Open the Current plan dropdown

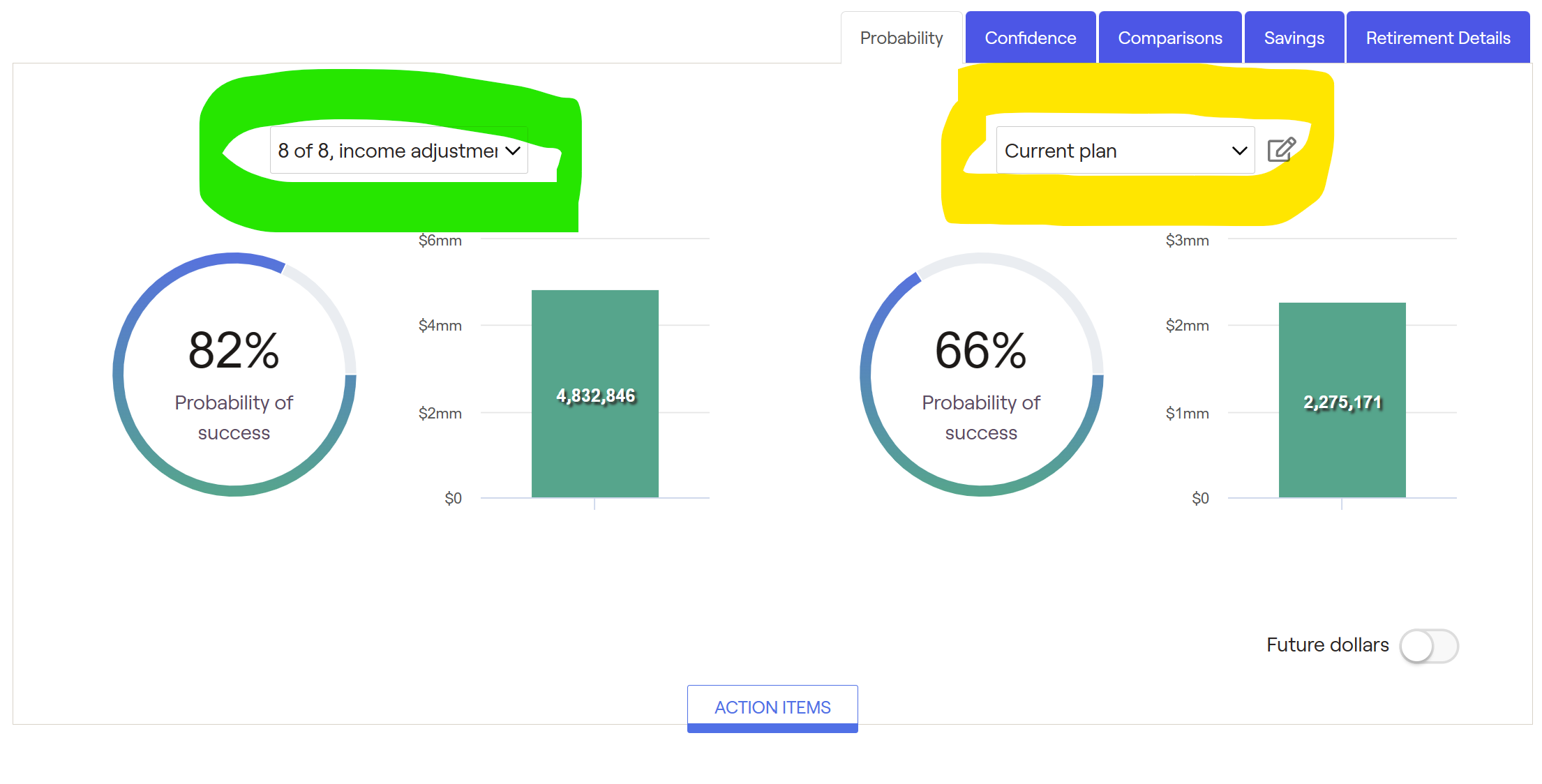pyautogui.click(x=1125, y=150)
